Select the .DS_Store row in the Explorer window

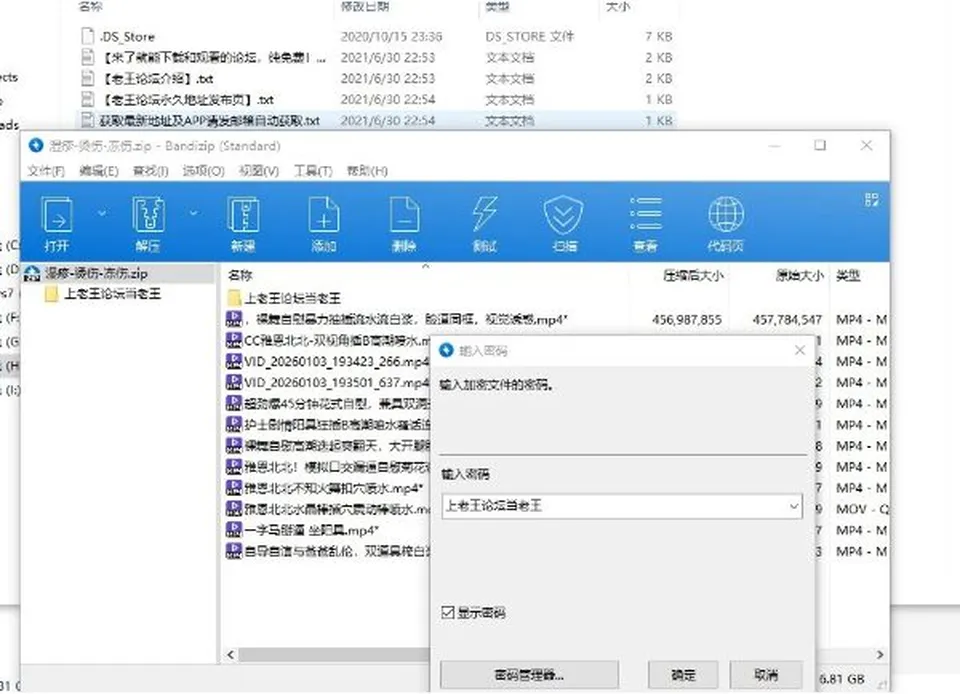[x=377, y=36]
